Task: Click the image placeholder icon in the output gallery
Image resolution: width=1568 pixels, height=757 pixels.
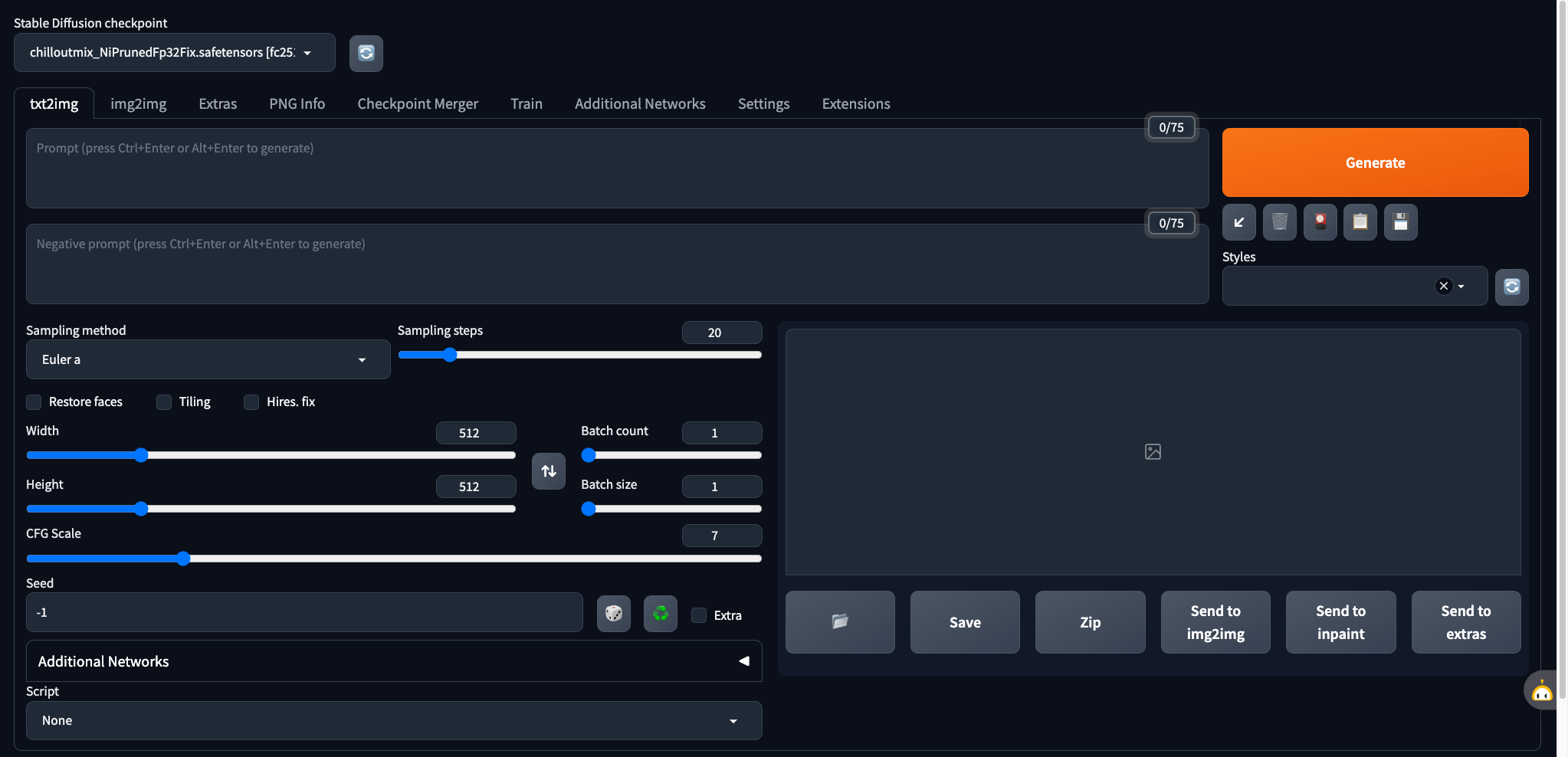Action: (1153, 452)
